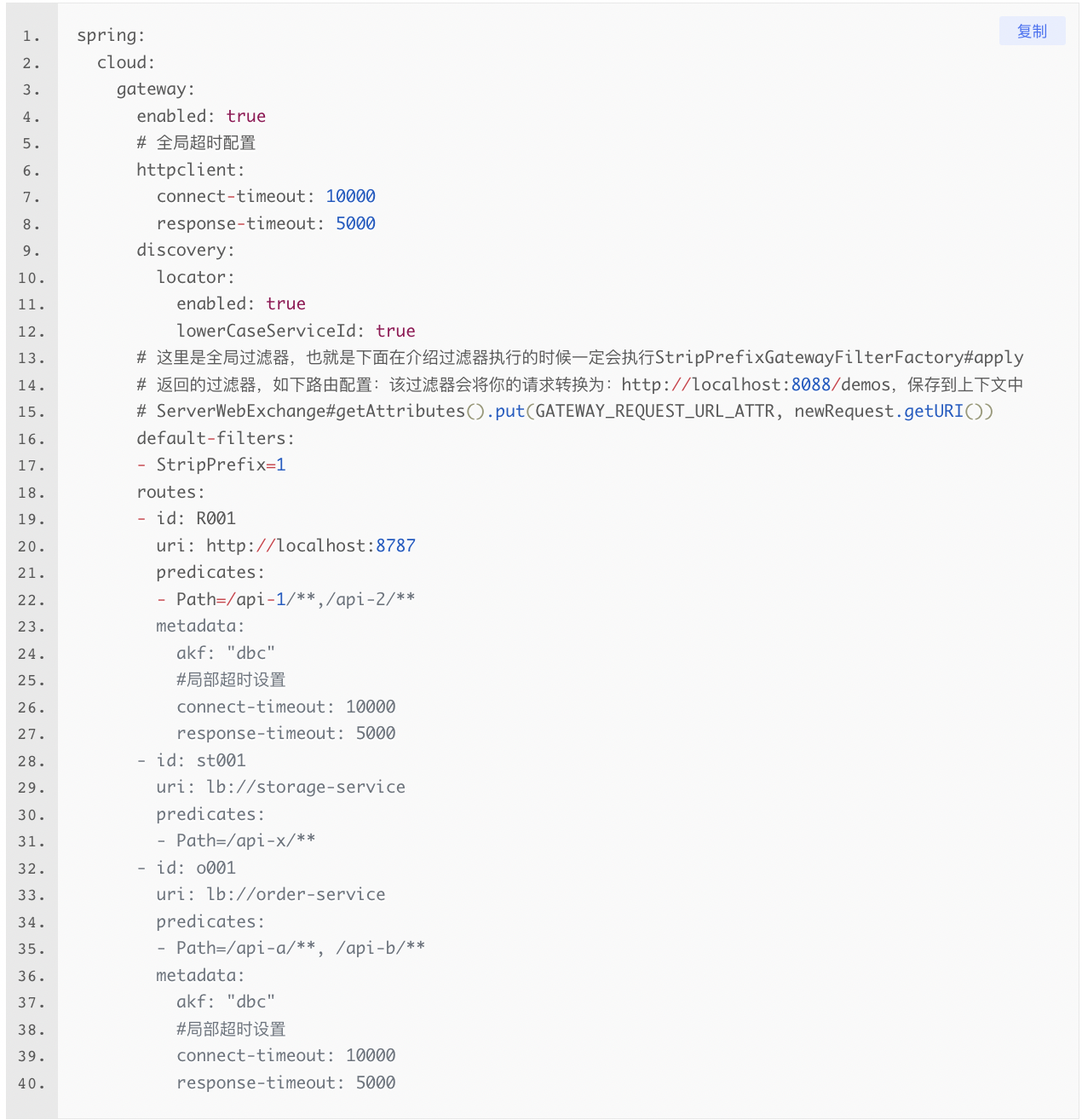Click the blue 5000 value on line 8
This screenshot has height=1120, width=1082.
[x=355, y=224]
